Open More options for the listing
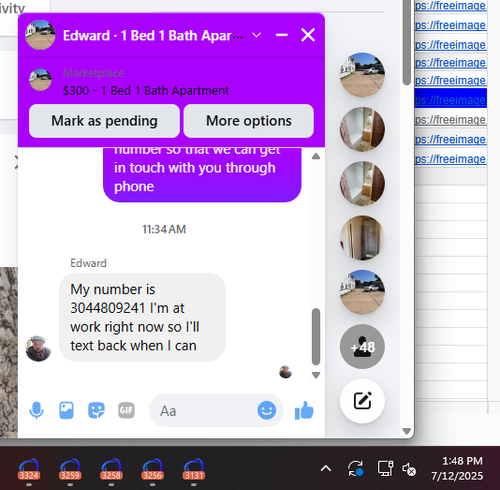 pyautogui.click(x=249, y=121)
